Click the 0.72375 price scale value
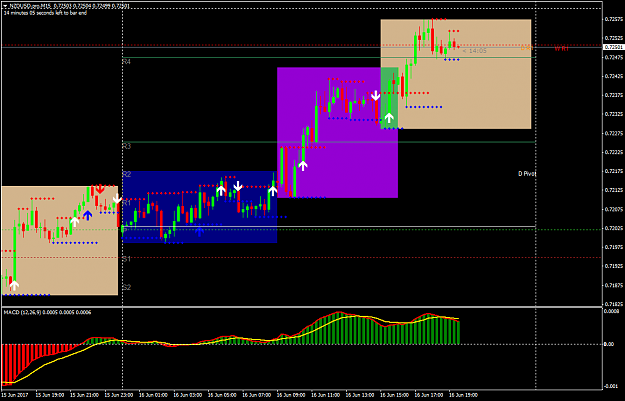This screenshot has width=625, height=401. pyautogui.click(x=612, y=95)
